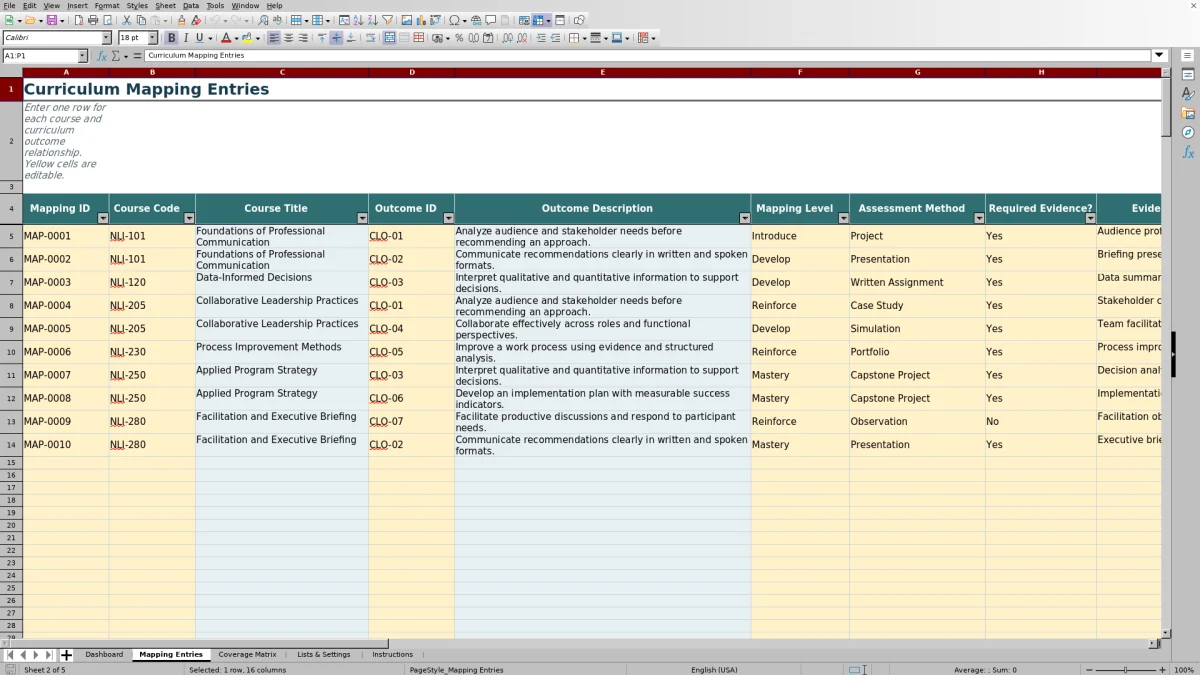1200x675 pixels.
Task: Click the formula input line
Action: (648, 56)
